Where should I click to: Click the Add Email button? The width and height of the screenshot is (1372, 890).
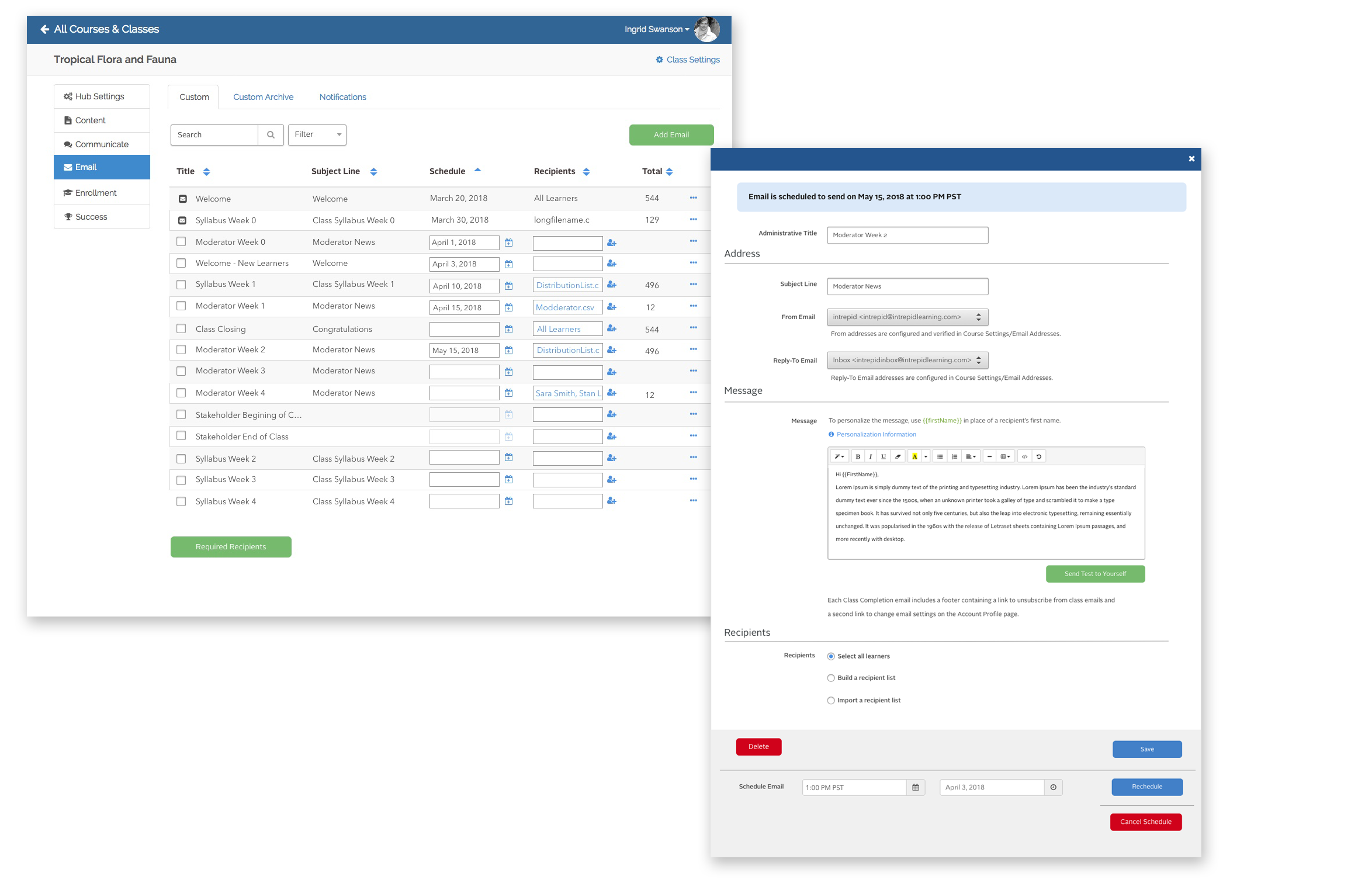pyautogui.click(x=671, y=135)
